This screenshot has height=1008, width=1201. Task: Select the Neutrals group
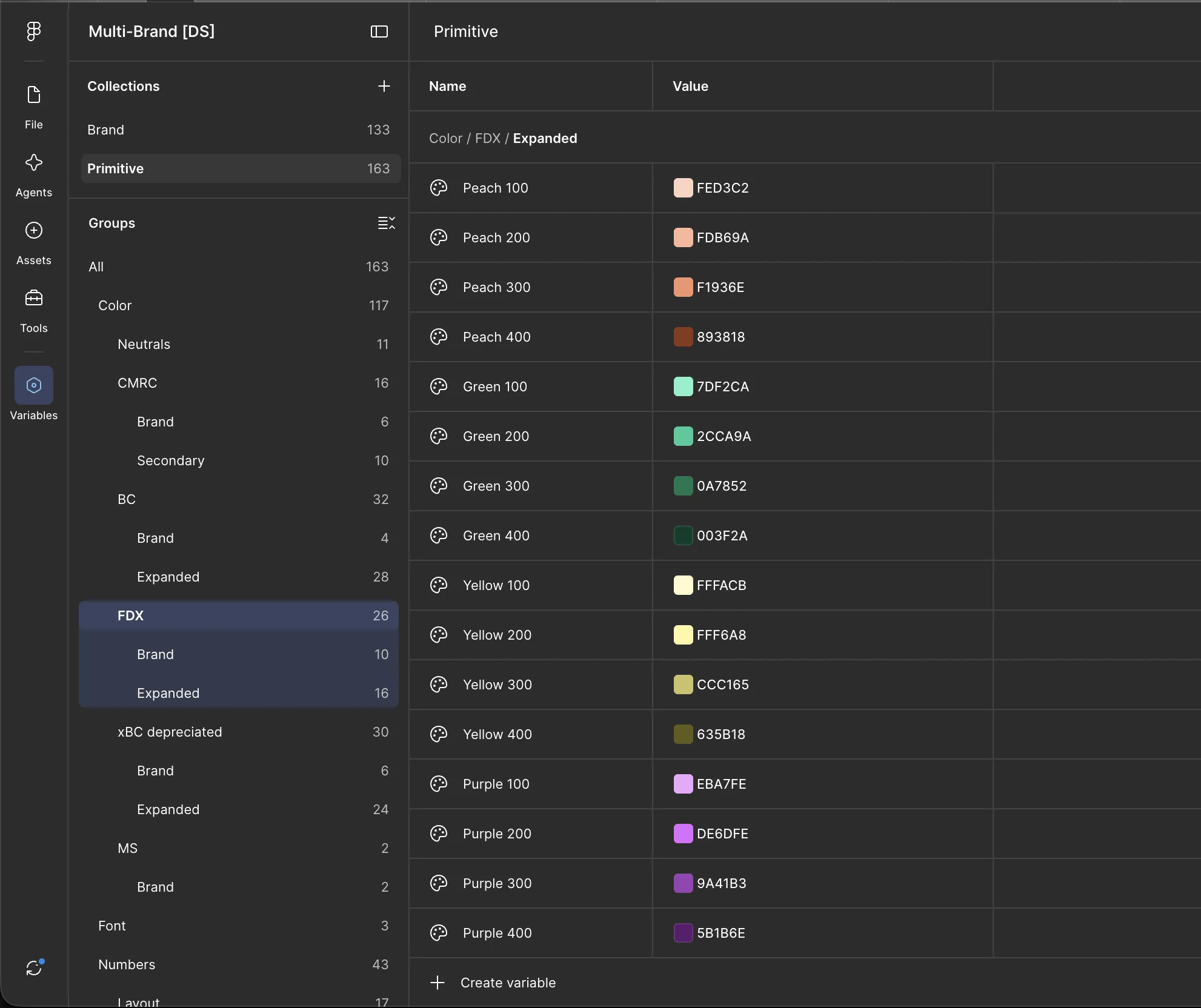(239, 344)
